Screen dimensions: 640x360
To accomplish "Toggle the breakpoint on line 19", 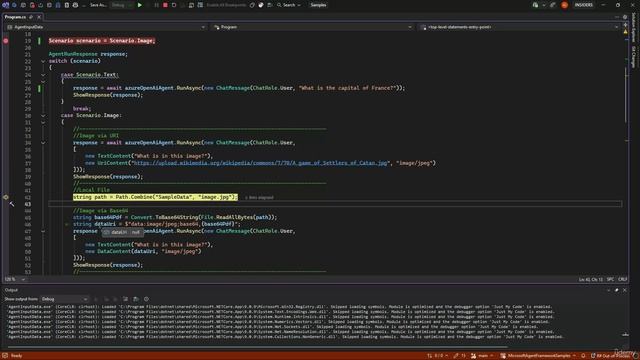I will click(x=6, y=40).
